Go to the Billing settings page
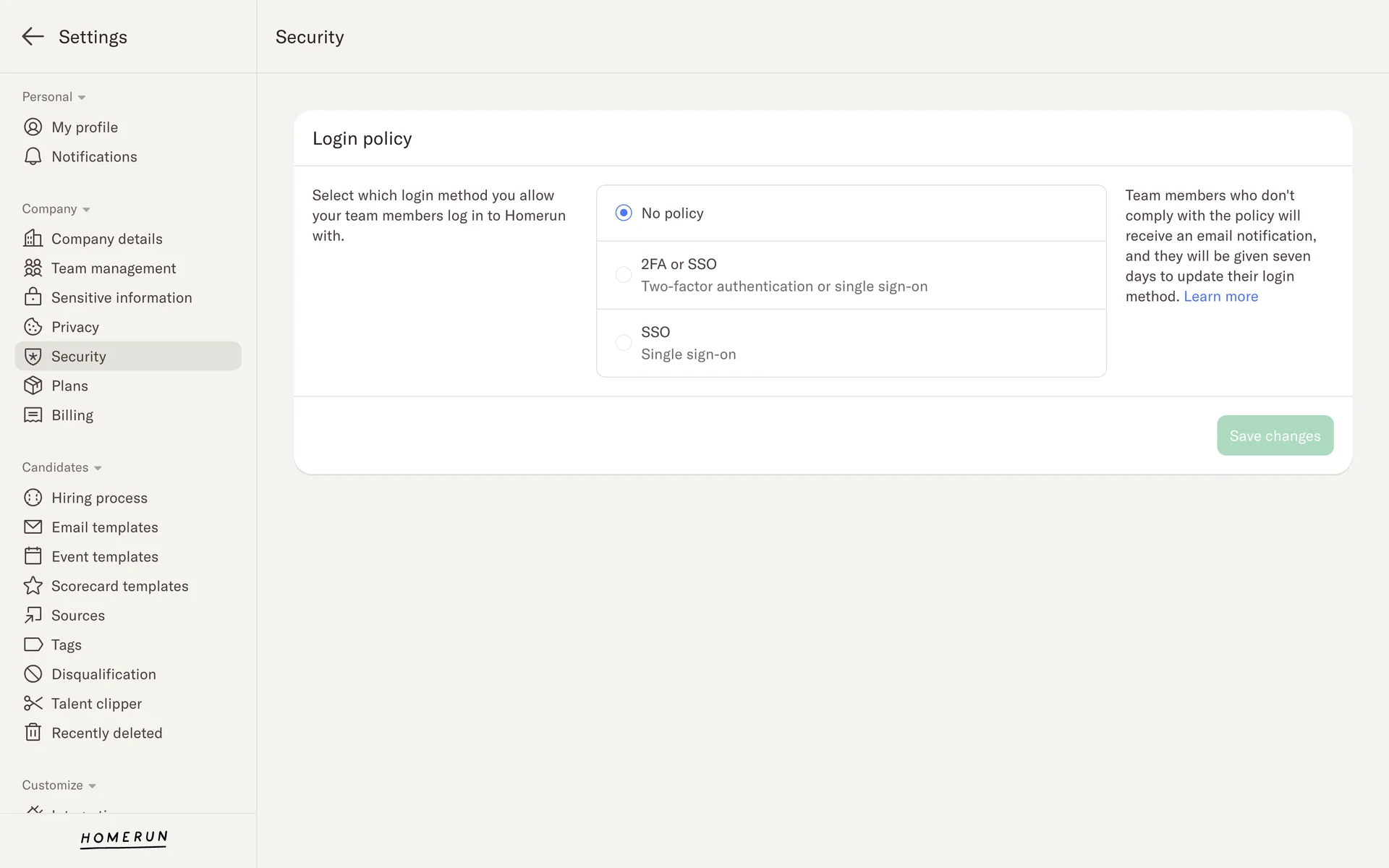Screen dimensions: 1389x868 coord(72,415)
